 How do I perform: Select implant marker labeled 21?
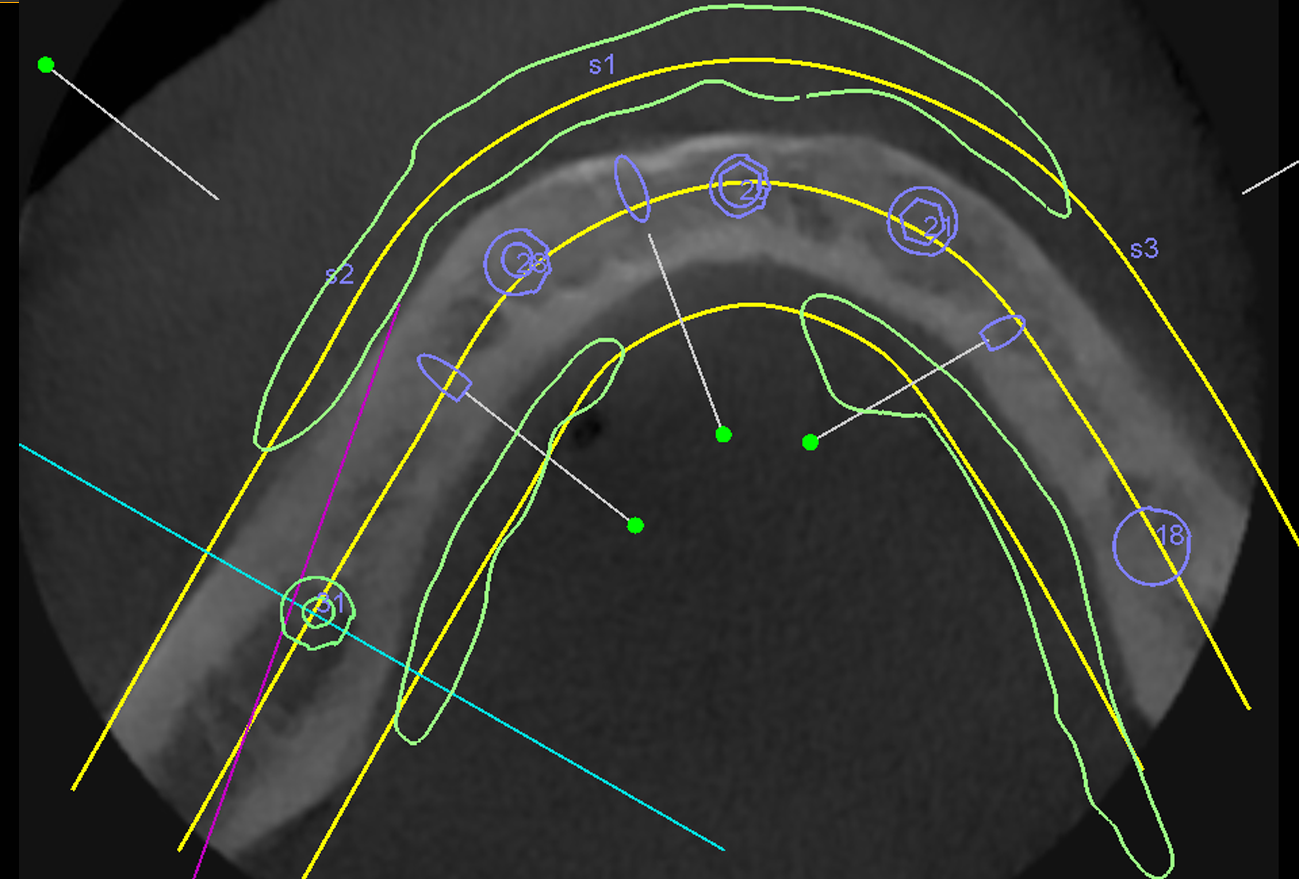tap(922, 221)
